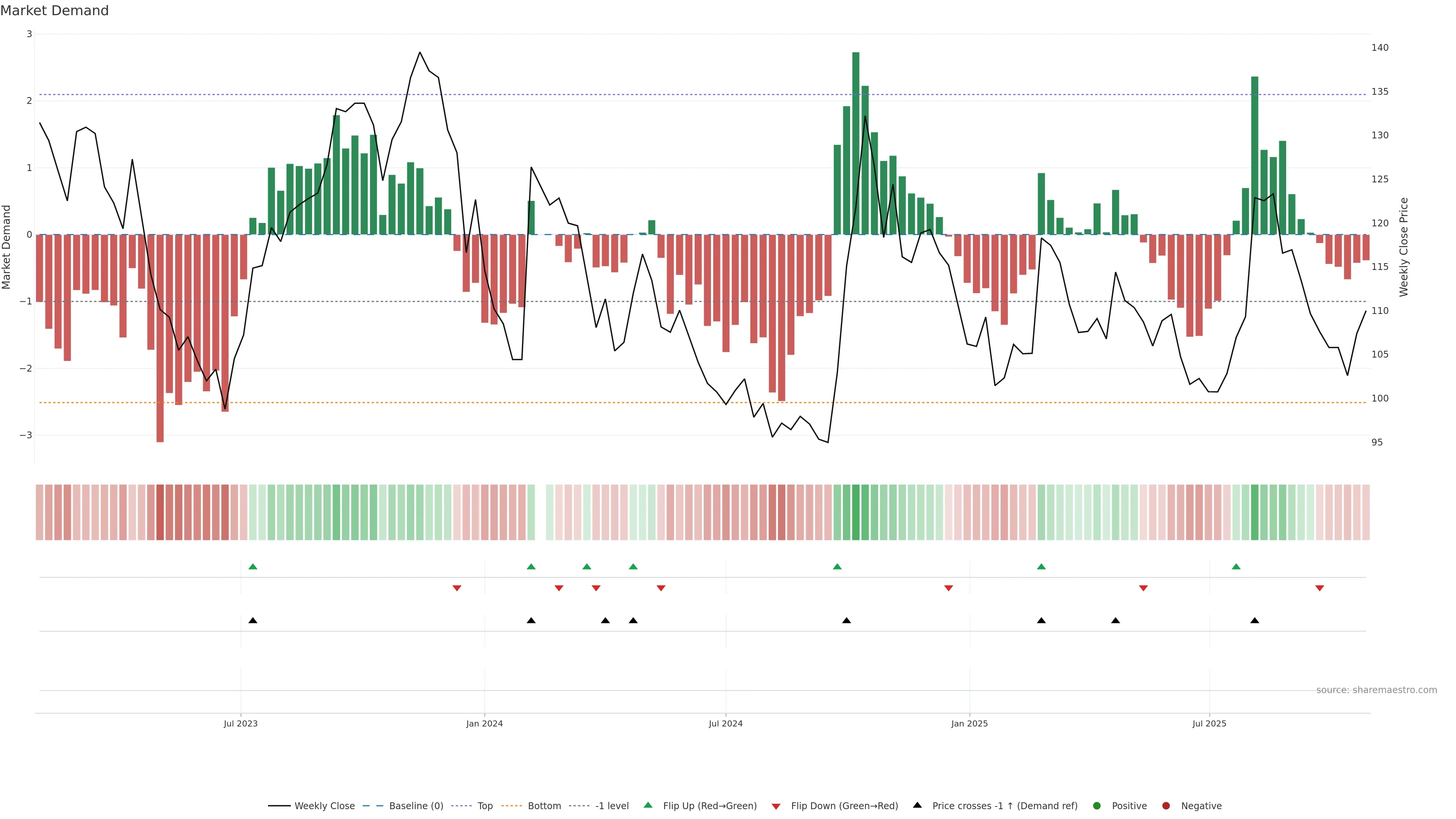This screenshot has width=1456, height=819.
Task: Click the darkest green heatmap cell
Action: [856, 512]
